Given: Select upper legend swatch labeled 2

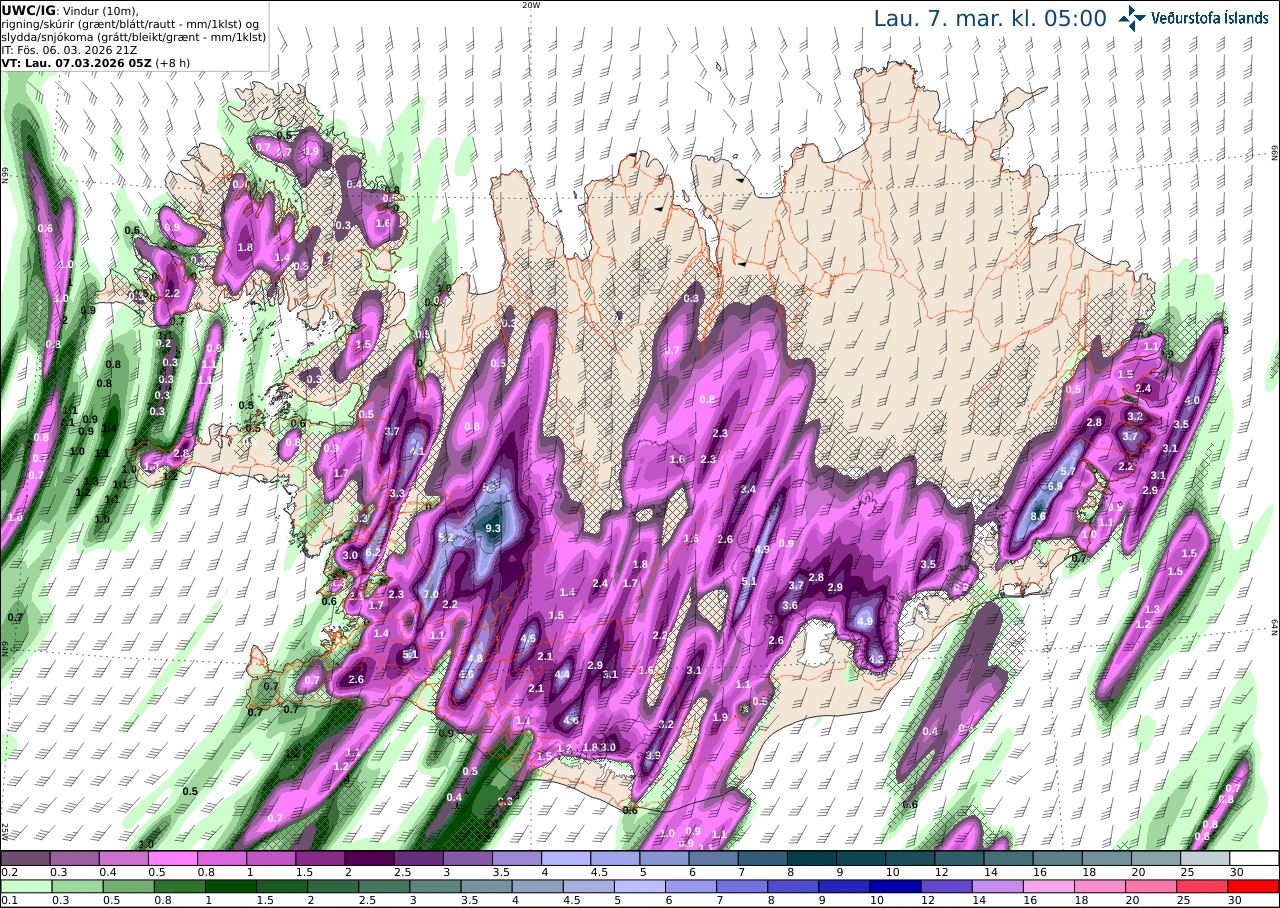Looking at the screenshot, I should pos(369,858).
